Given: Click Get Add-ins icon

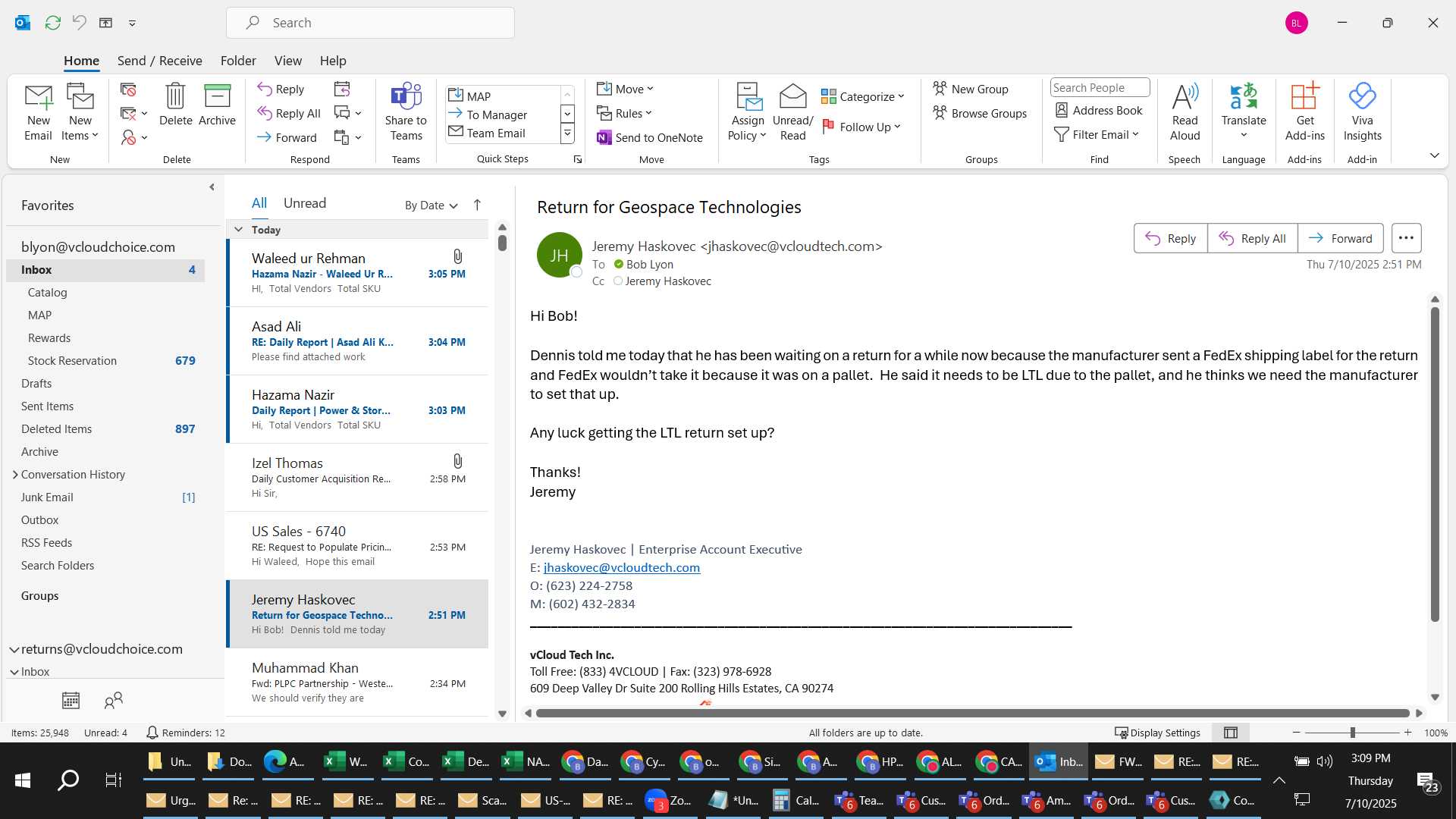Looking at the screenshot, I should 1304,112.
